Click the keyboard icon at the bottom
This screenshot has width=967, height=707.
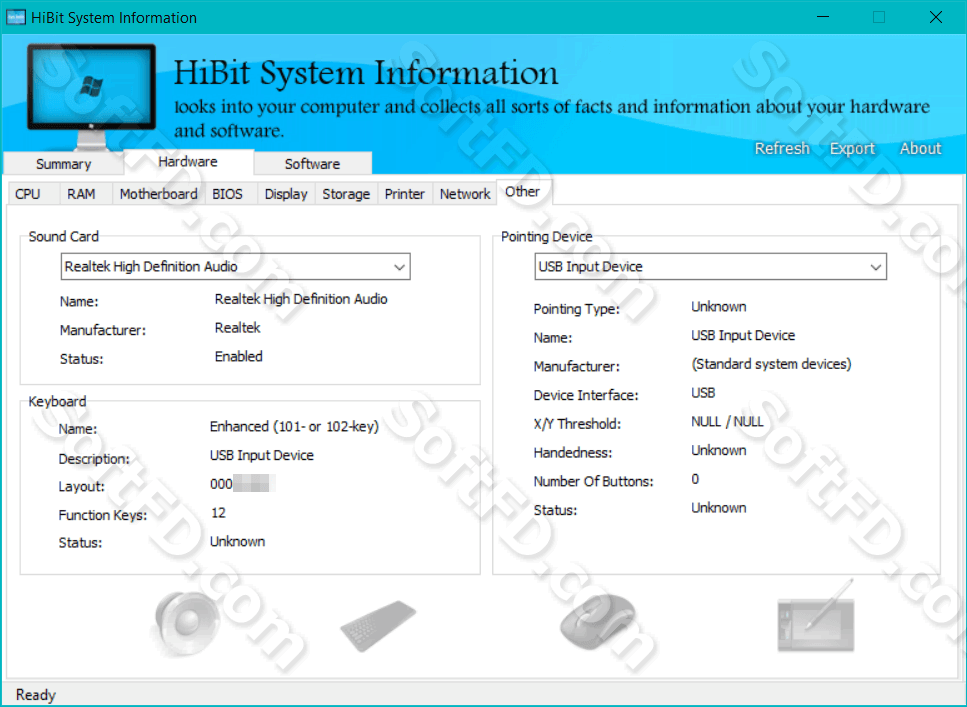378,625
